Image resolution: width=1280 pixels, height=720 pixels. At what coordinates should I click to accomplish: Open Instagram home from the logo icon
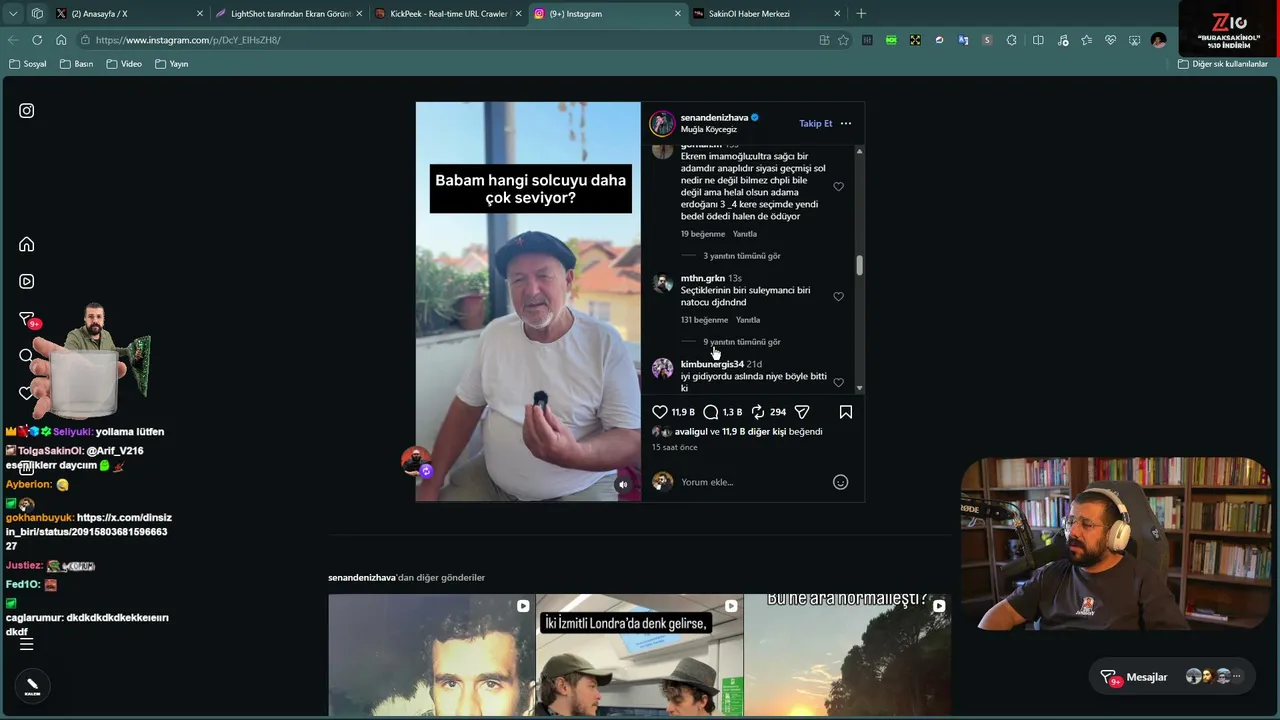coord(27,111)
